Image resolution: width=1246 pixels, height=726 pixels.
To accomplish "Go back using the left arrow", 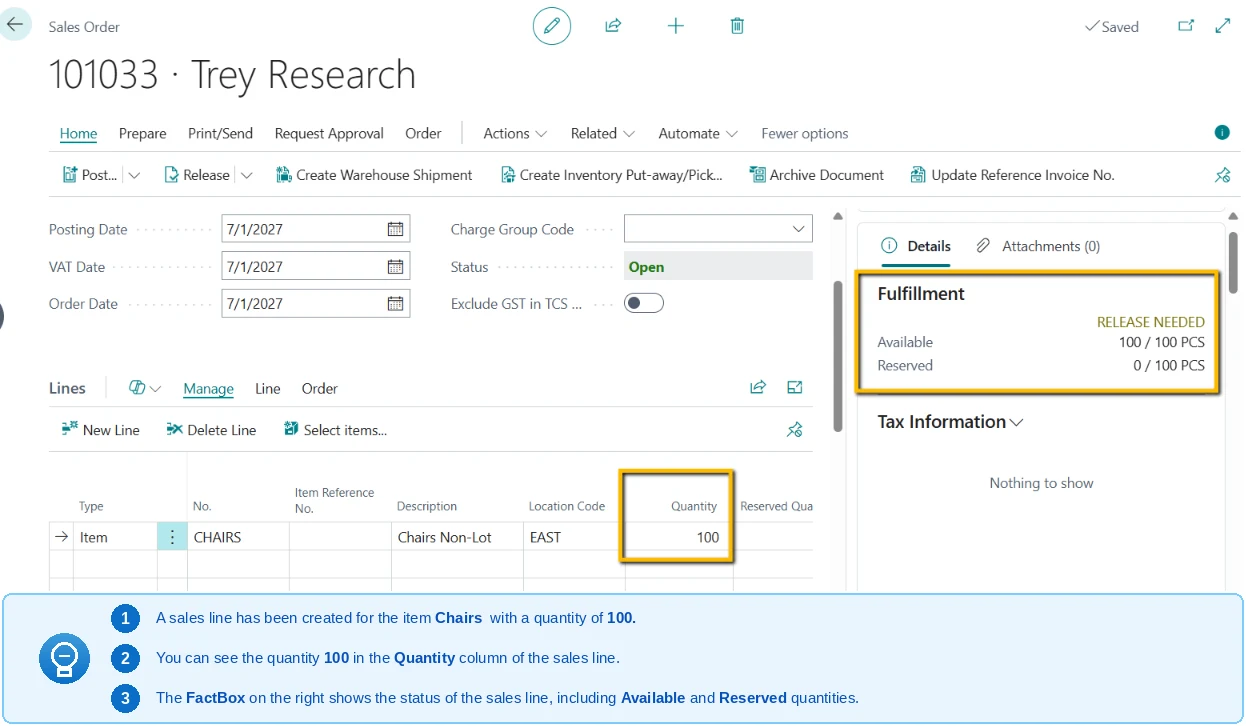I will click(15, 24).
